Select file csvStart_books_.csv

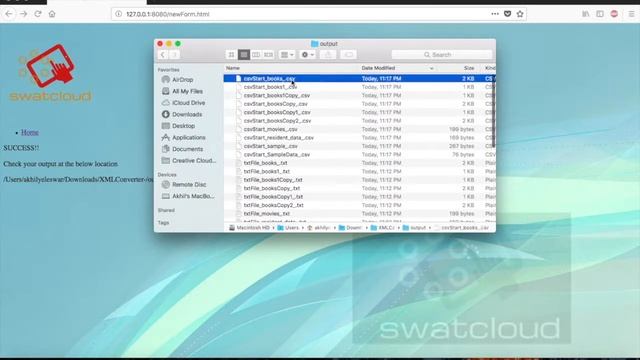[x=359, y=78]
